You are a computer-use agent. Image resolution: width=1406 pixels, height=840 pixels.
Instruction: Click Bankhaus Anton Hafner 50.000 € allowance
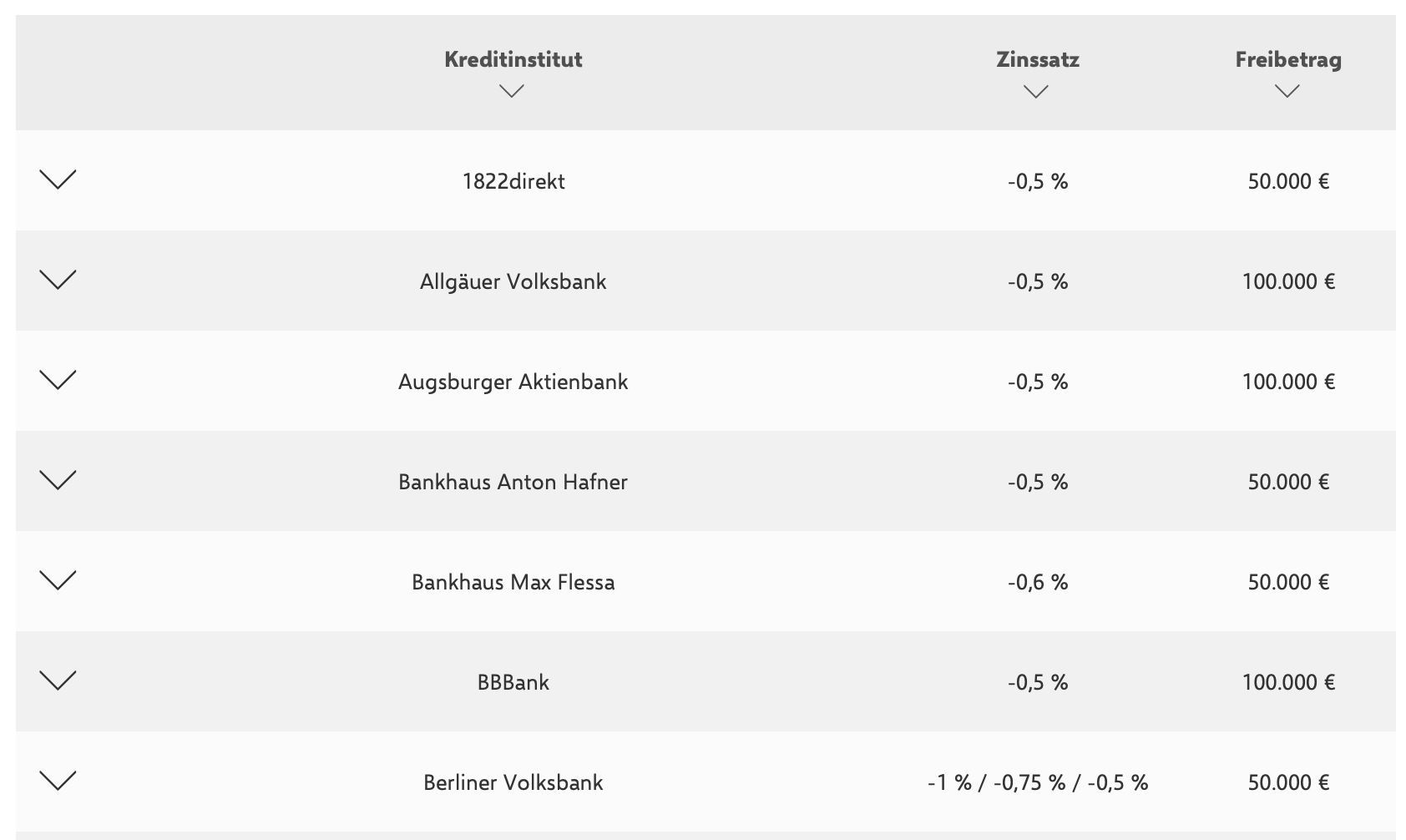(1287, 482)
